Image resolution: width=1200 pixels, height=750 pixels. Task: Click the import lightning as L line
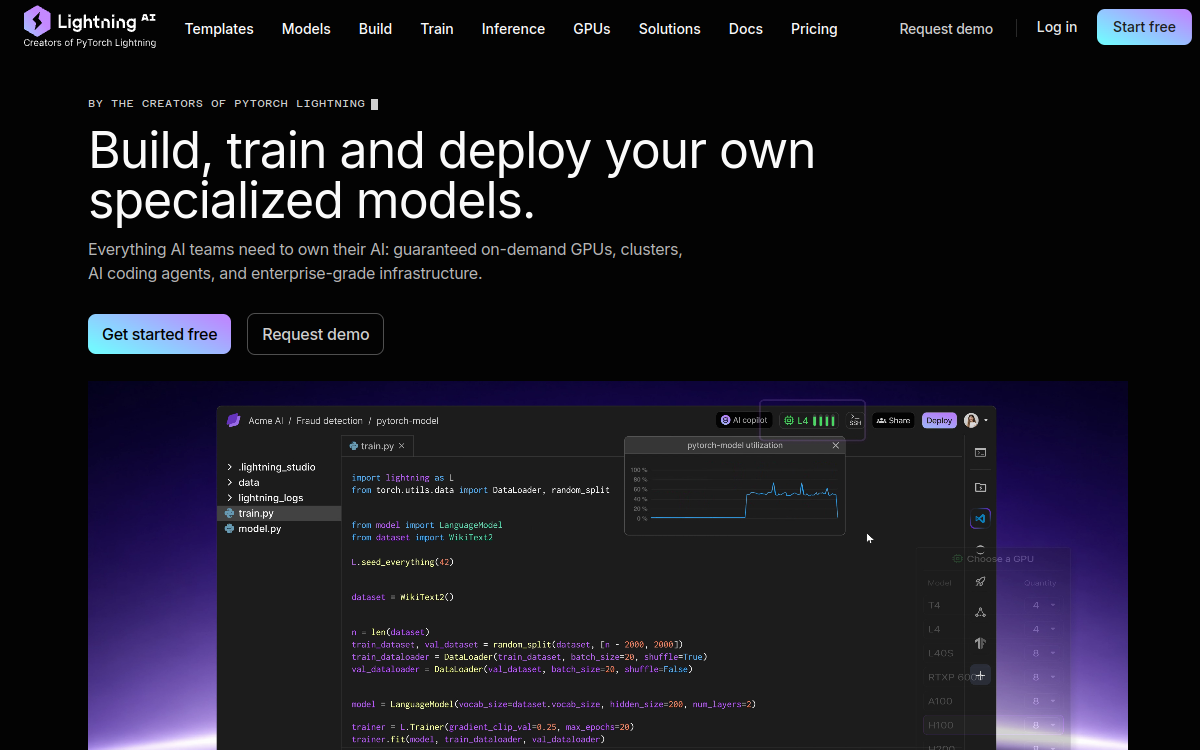pos(403,478)
